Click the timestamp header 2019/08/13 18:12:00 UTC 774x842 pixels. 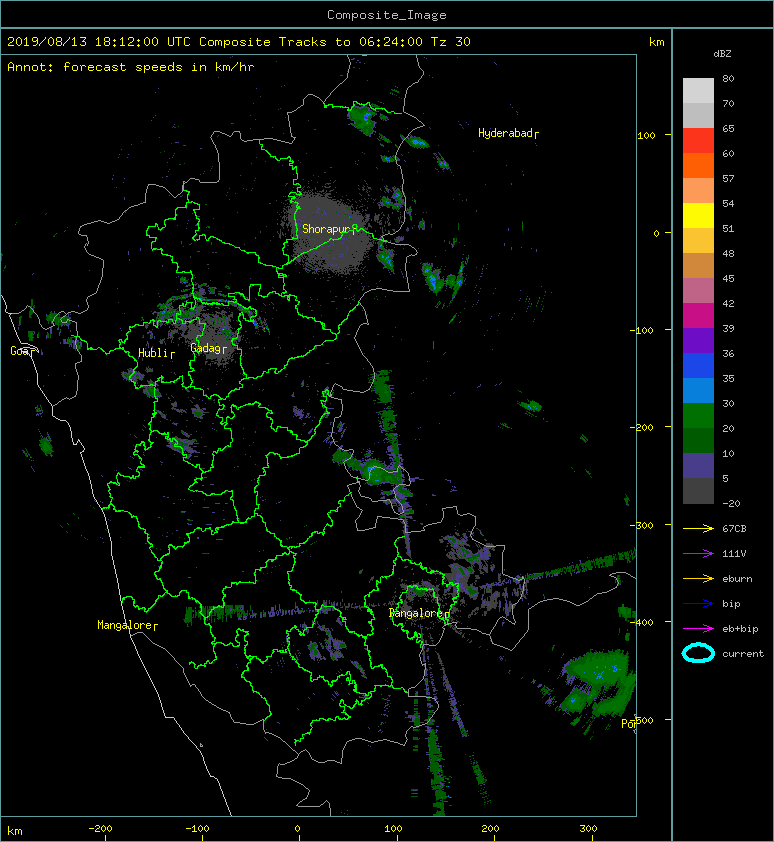click(99, 42)
